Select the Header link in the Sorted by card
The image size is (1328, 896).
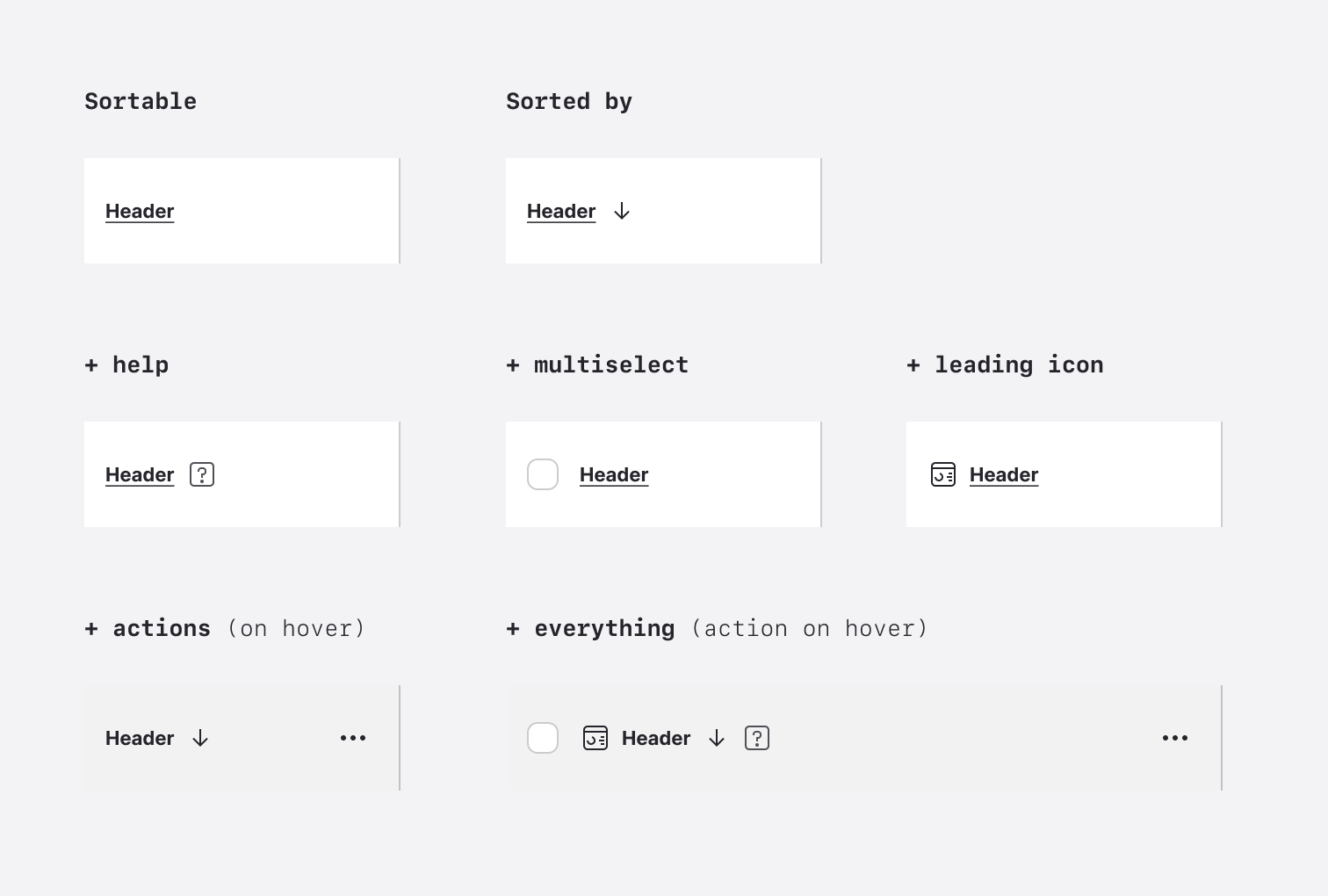click(560, 211)
